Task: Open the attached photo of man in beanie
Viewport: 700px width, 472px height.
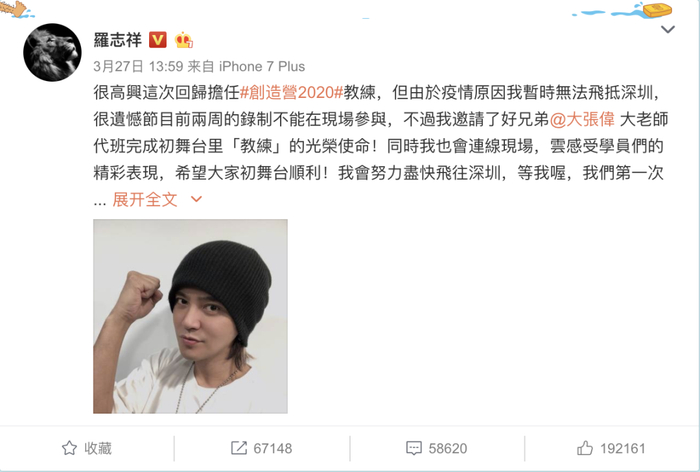Action: pos(190,316)
